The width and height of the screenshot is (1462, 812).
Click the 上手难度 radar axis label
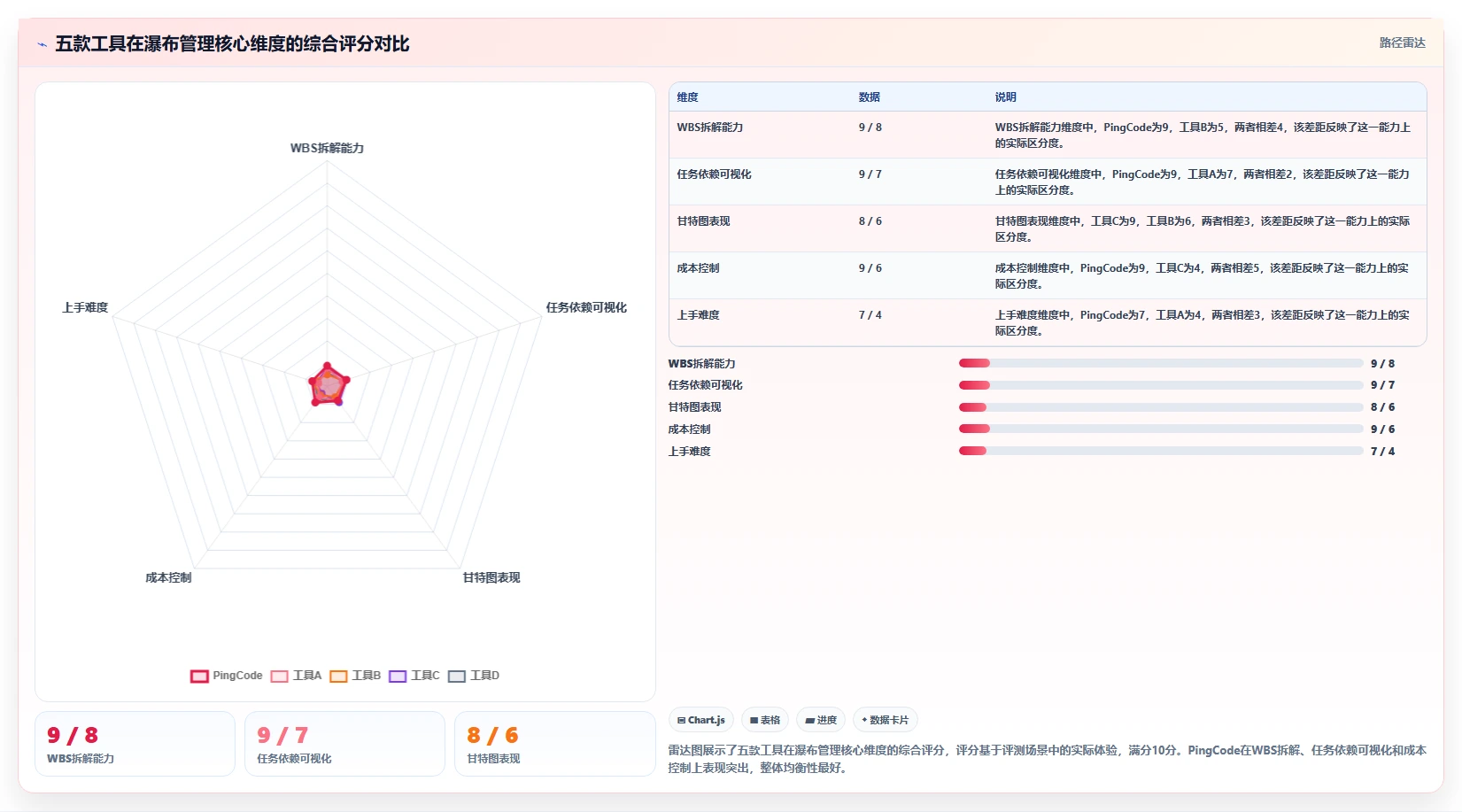point(85,307)
